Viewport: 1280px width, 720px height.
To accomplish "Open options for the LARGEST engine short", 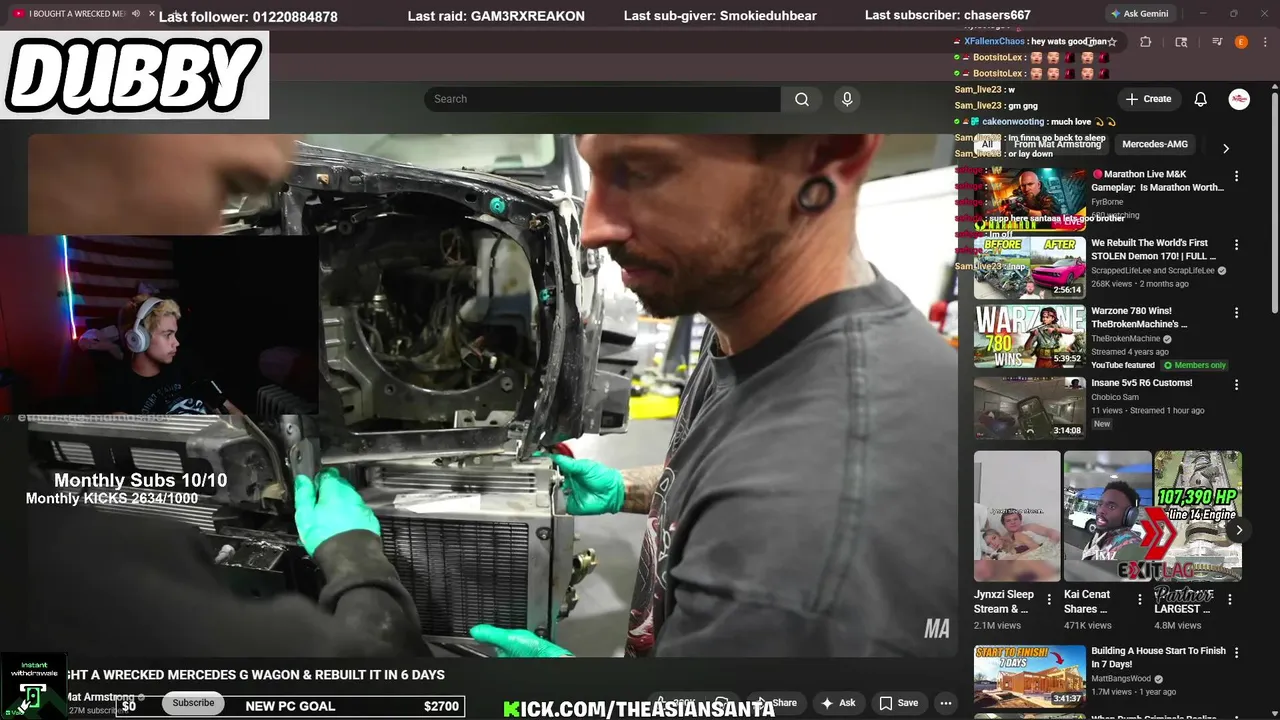I will click(x=1229, y=600).
